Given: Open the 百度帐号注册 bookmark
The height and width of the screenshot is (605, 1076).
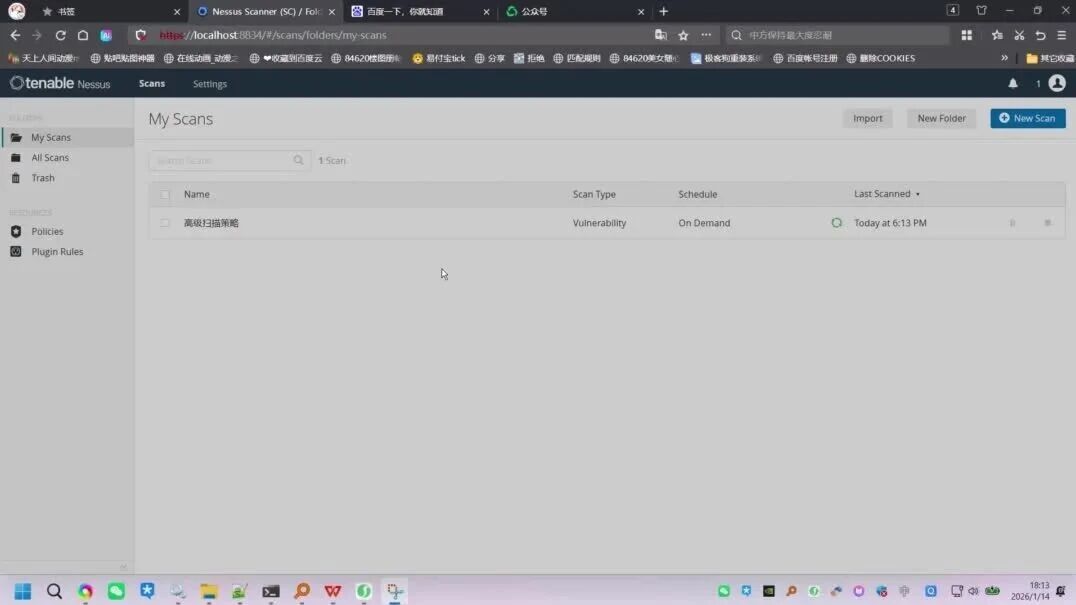Looking at the screenshot, I should (x=805, y=58).
